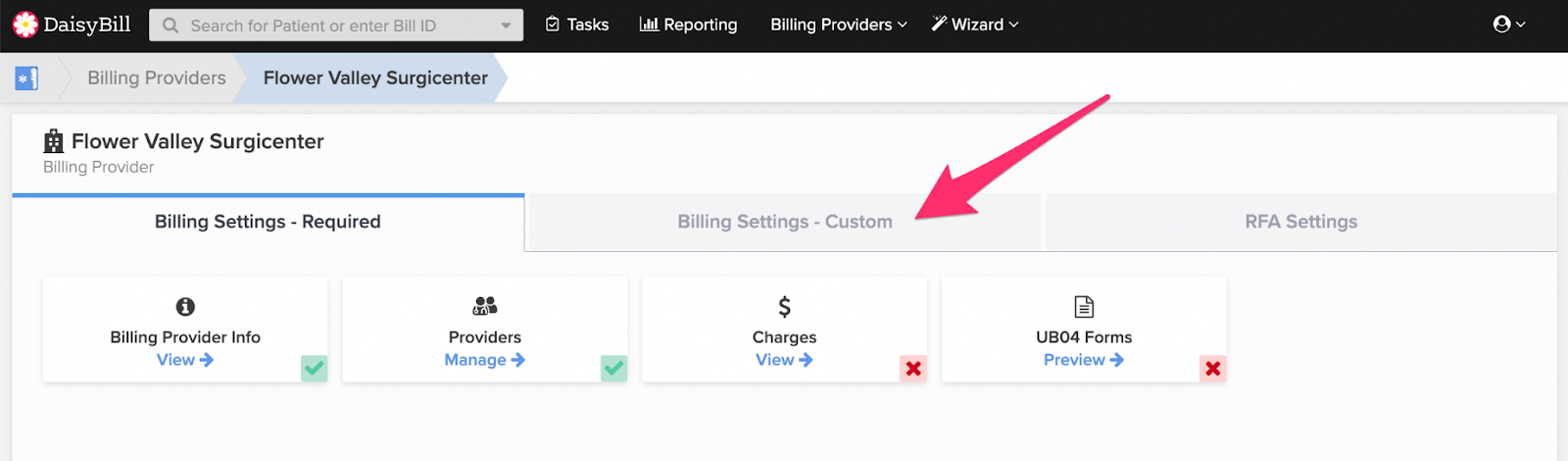This screenshot has width=1568, height=461.
Task: Click the Charges dollar sign icon
Action: (x=785, y=307)
